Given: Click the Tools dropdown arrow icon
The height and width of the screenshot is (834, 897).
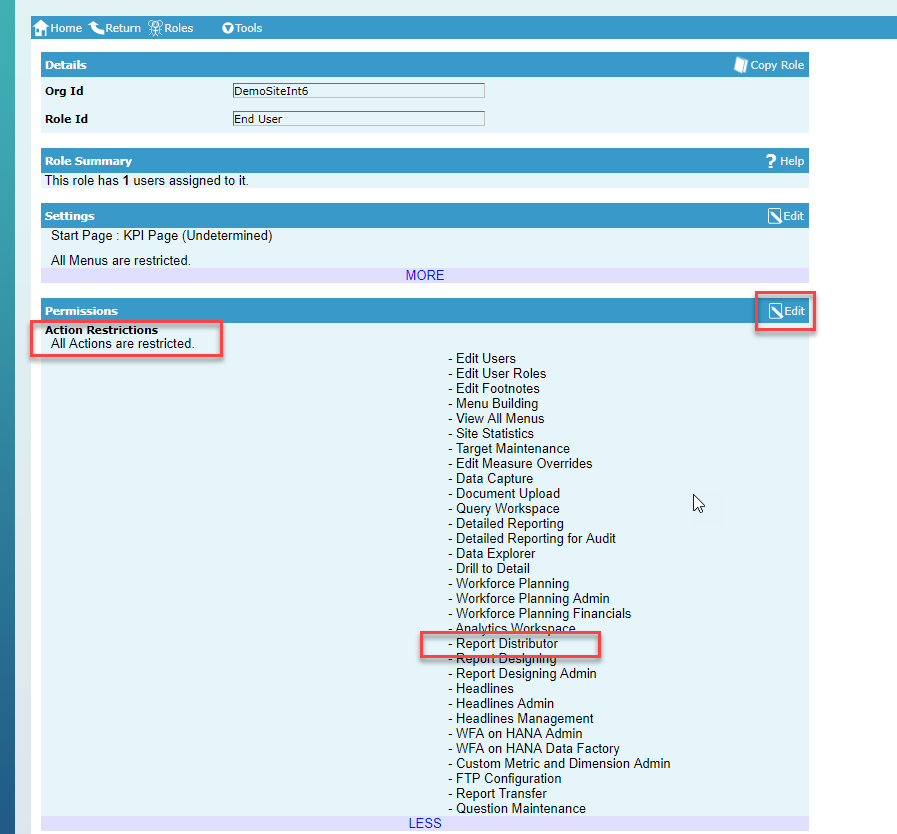Looking at the screenshot, I should 228,28.
